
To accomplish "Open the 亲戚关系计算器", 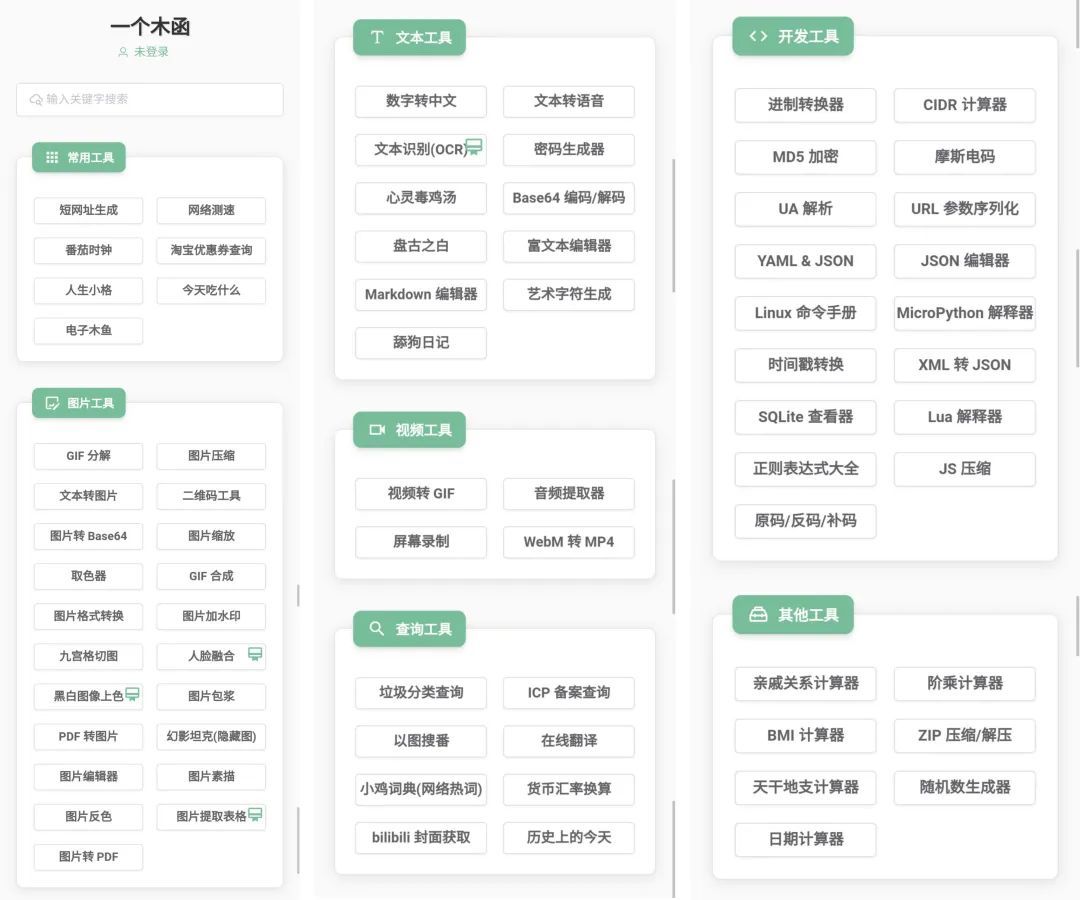I will [805, 684].
